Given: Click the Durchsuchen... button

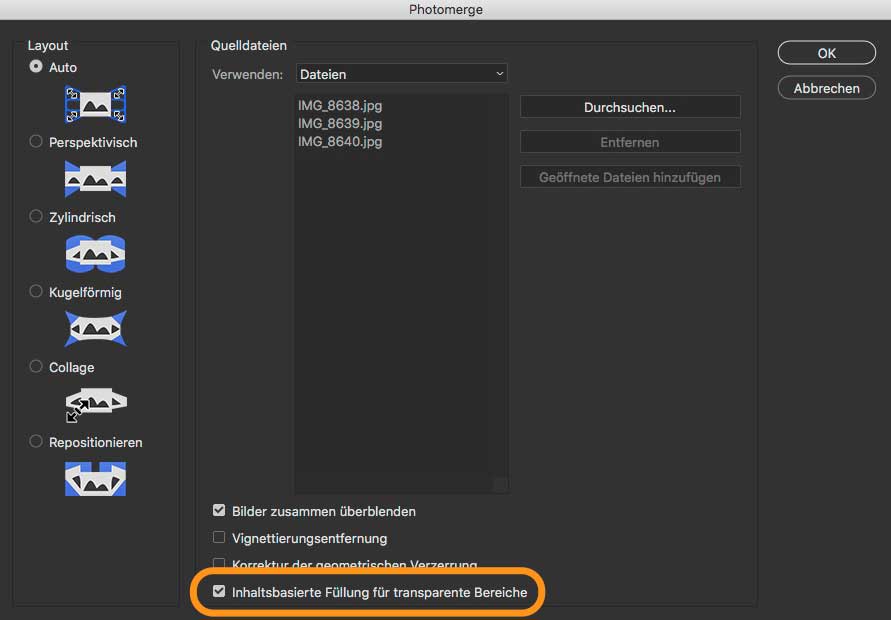Looking at the screenshot, I should pyautogui.click(x=630, y=107).
